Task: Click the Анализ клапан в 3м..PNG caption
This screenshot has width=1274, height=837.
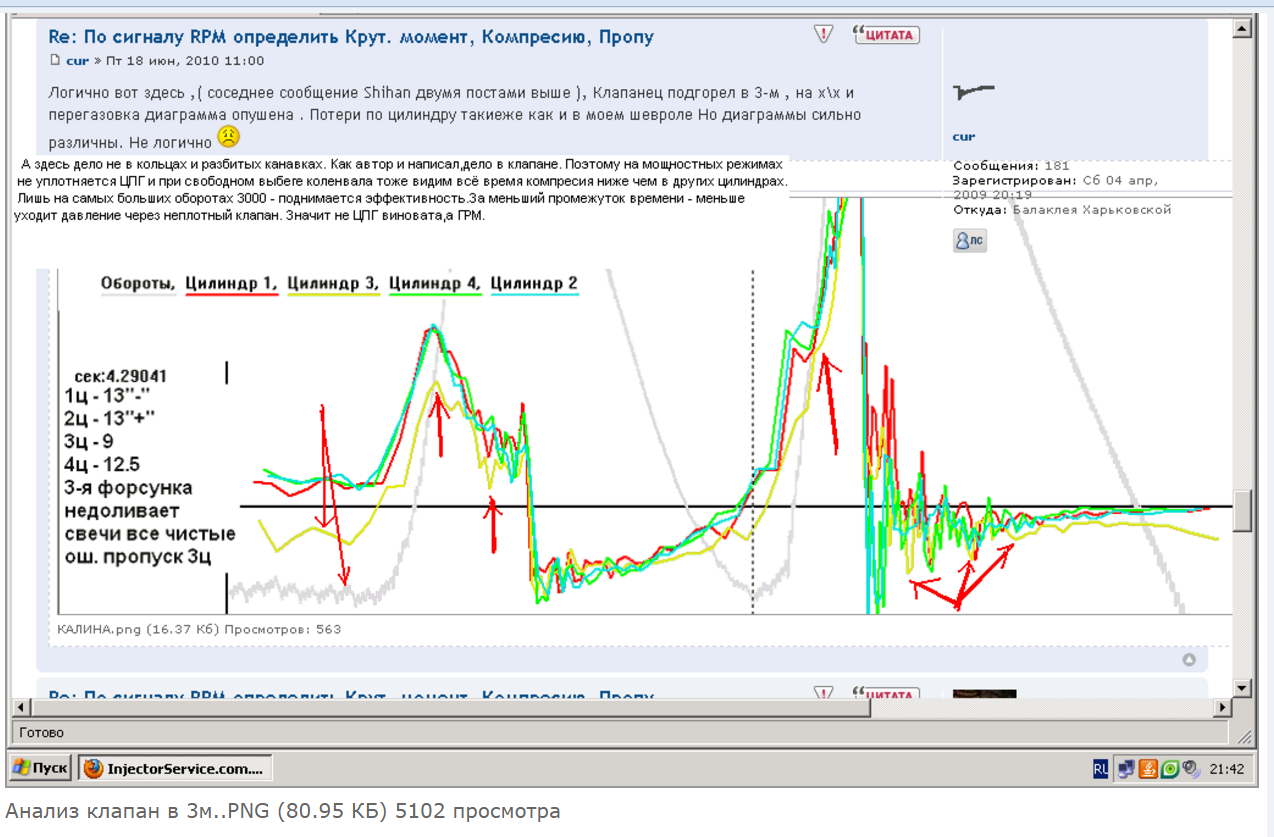Action: pyautogui.click(x=283, y=811)
